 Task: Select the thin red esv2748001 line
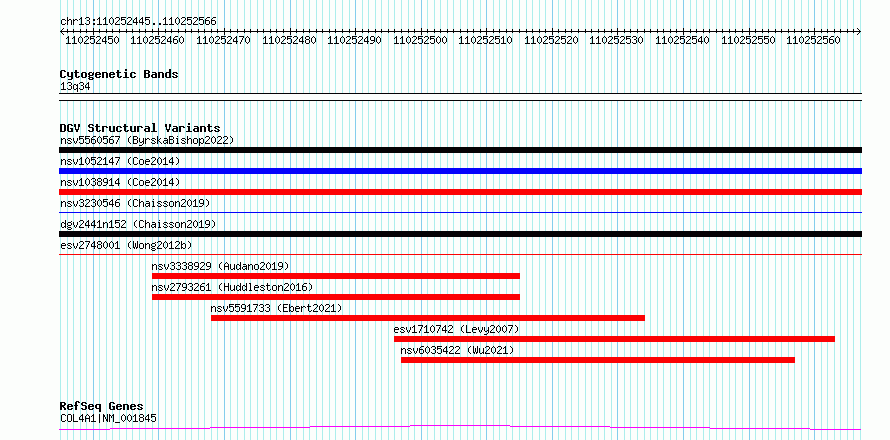pyautogui.click(x=460, y=255)
